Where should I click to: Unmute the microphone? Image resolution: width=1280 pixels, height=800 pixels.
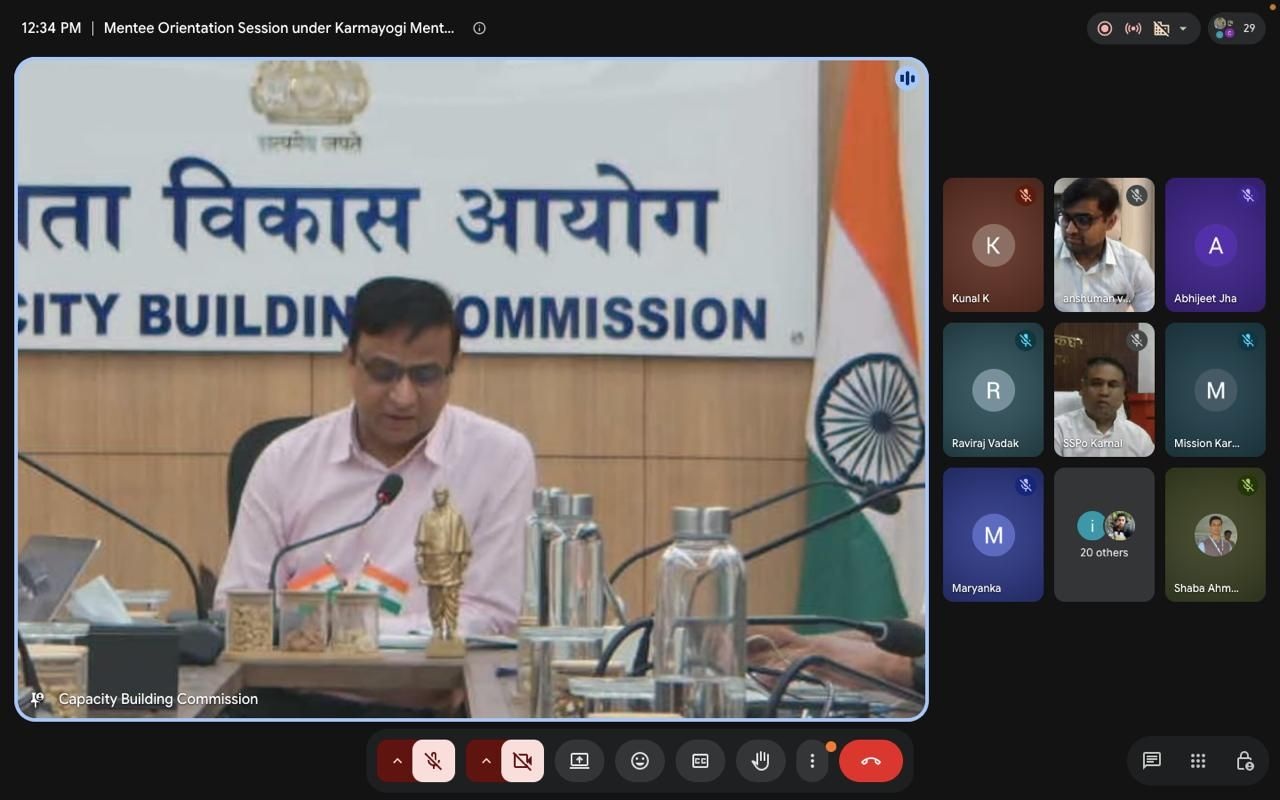433,761
